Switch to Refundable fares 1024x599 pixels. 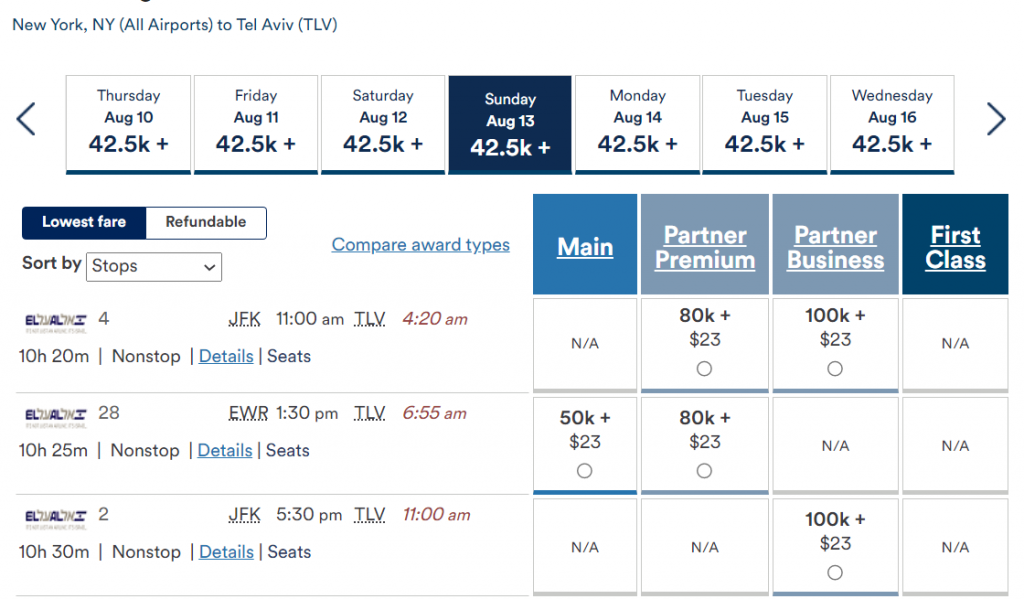(205, 222)
